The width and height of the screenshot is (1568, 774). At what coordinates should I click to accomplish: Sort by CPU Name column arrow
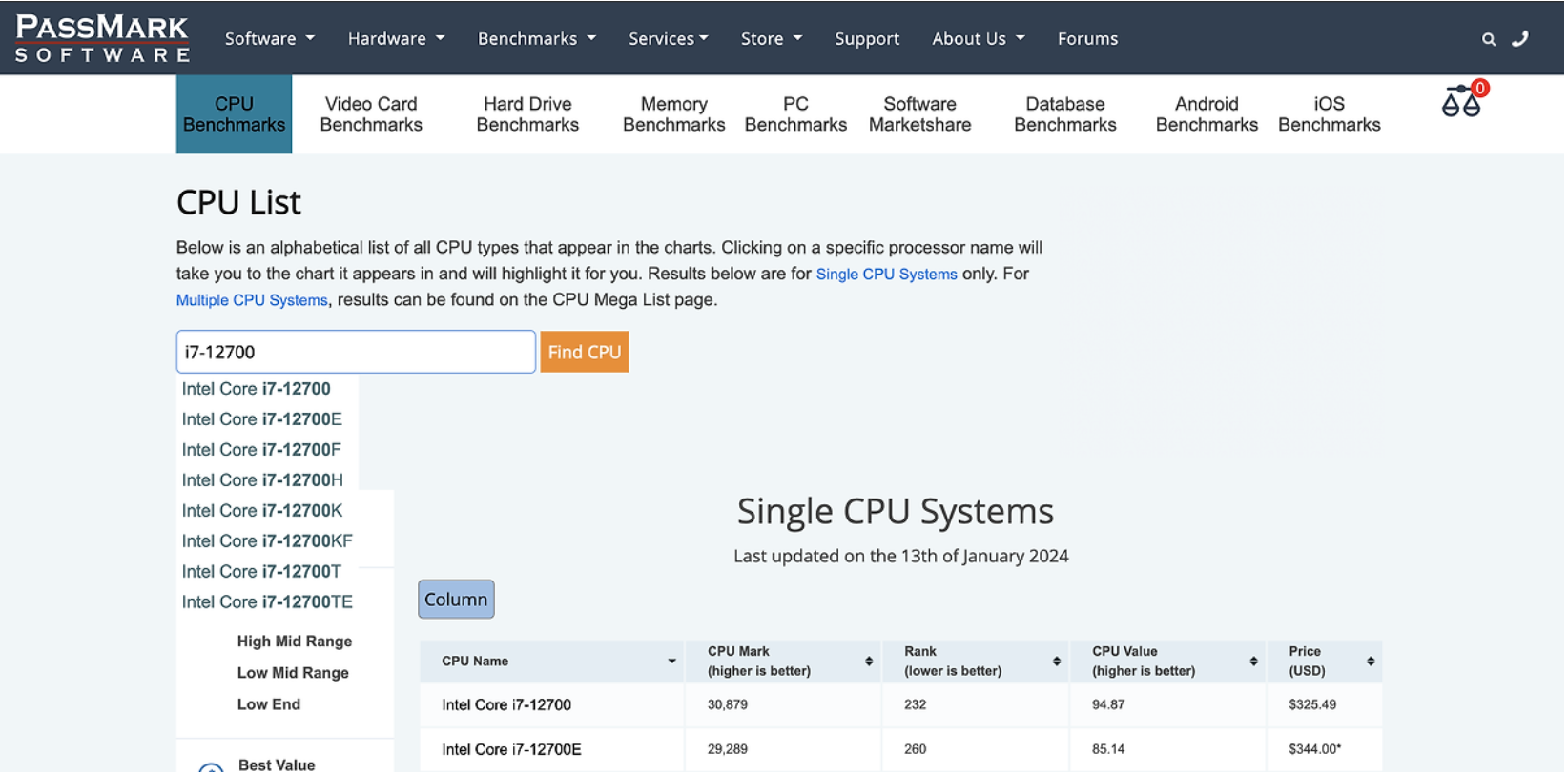672,662
